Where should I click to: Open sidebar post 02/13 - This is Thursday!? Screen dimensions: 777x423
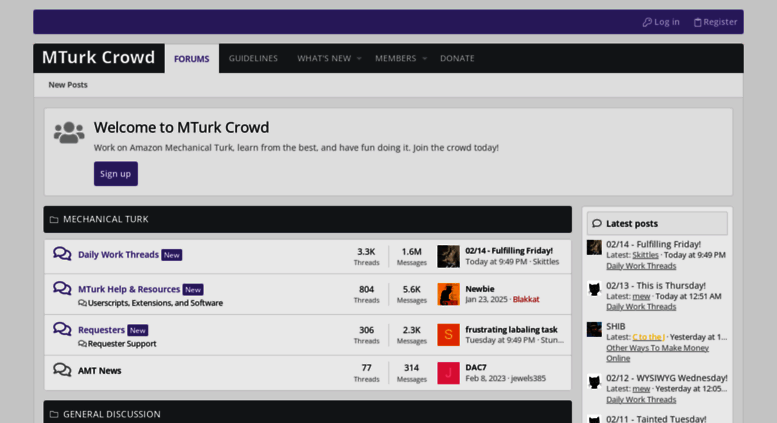(656, 286)
